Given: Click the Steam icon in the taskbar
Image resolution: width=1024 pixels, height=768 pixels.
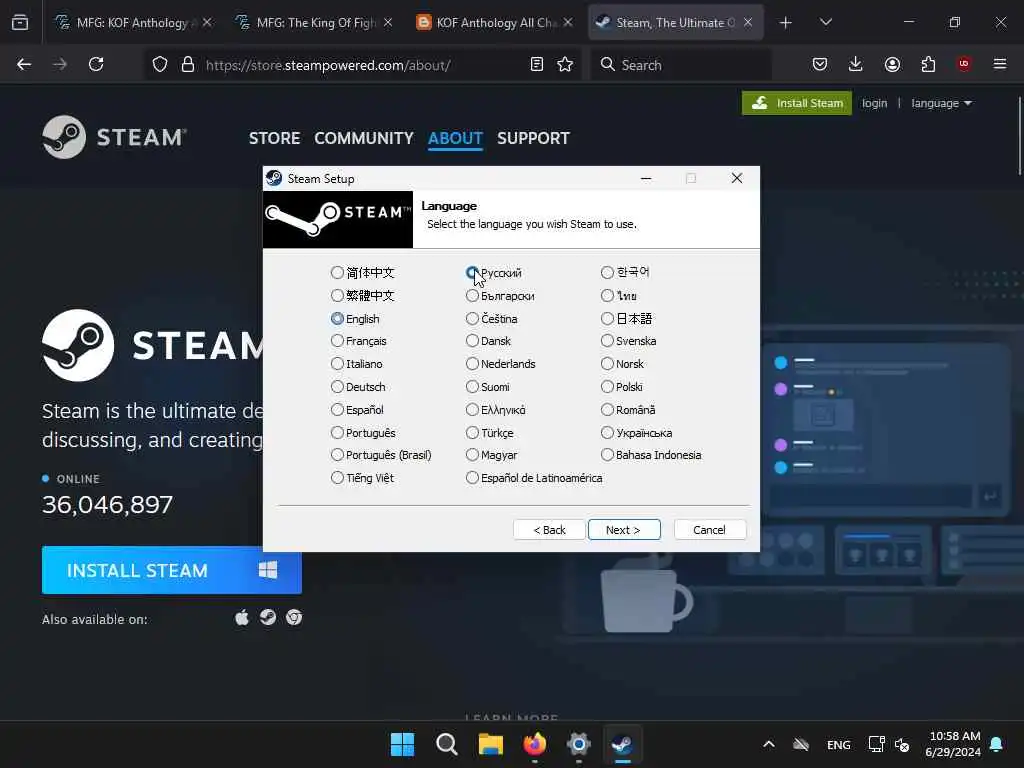Looking at the screenshot, I should coord(622,744).
